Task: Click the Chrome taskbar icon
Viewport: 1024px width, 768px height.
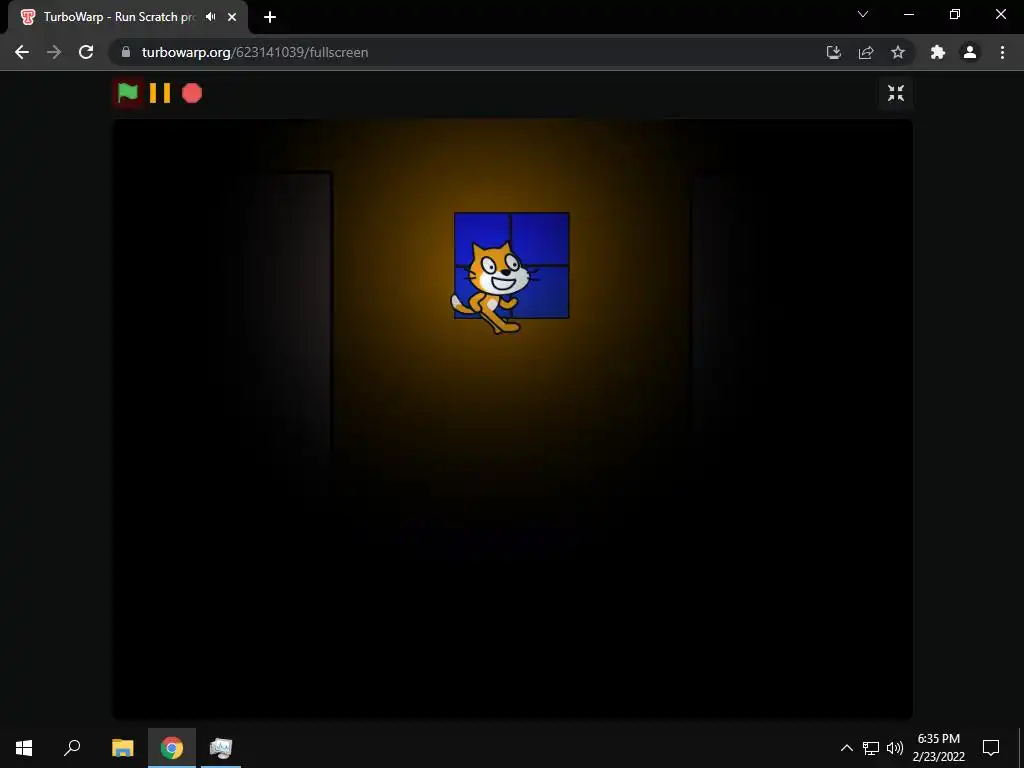Action: [x=172, y=747]
